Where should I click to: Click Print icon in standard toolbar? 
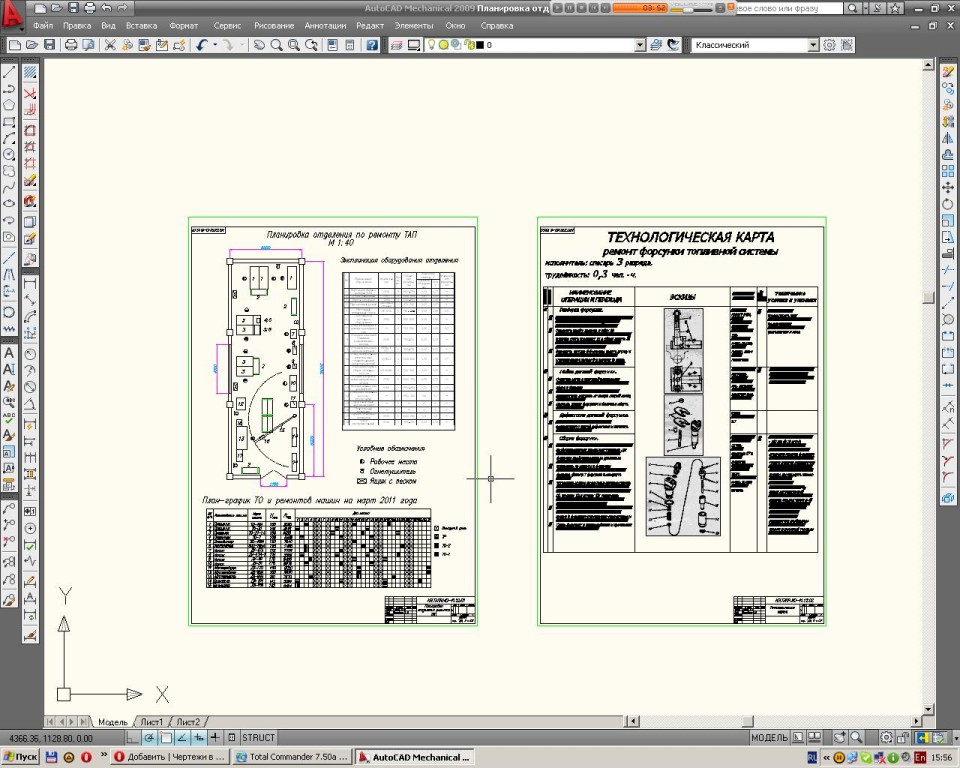pyautogui.click(x=71, y=45)
